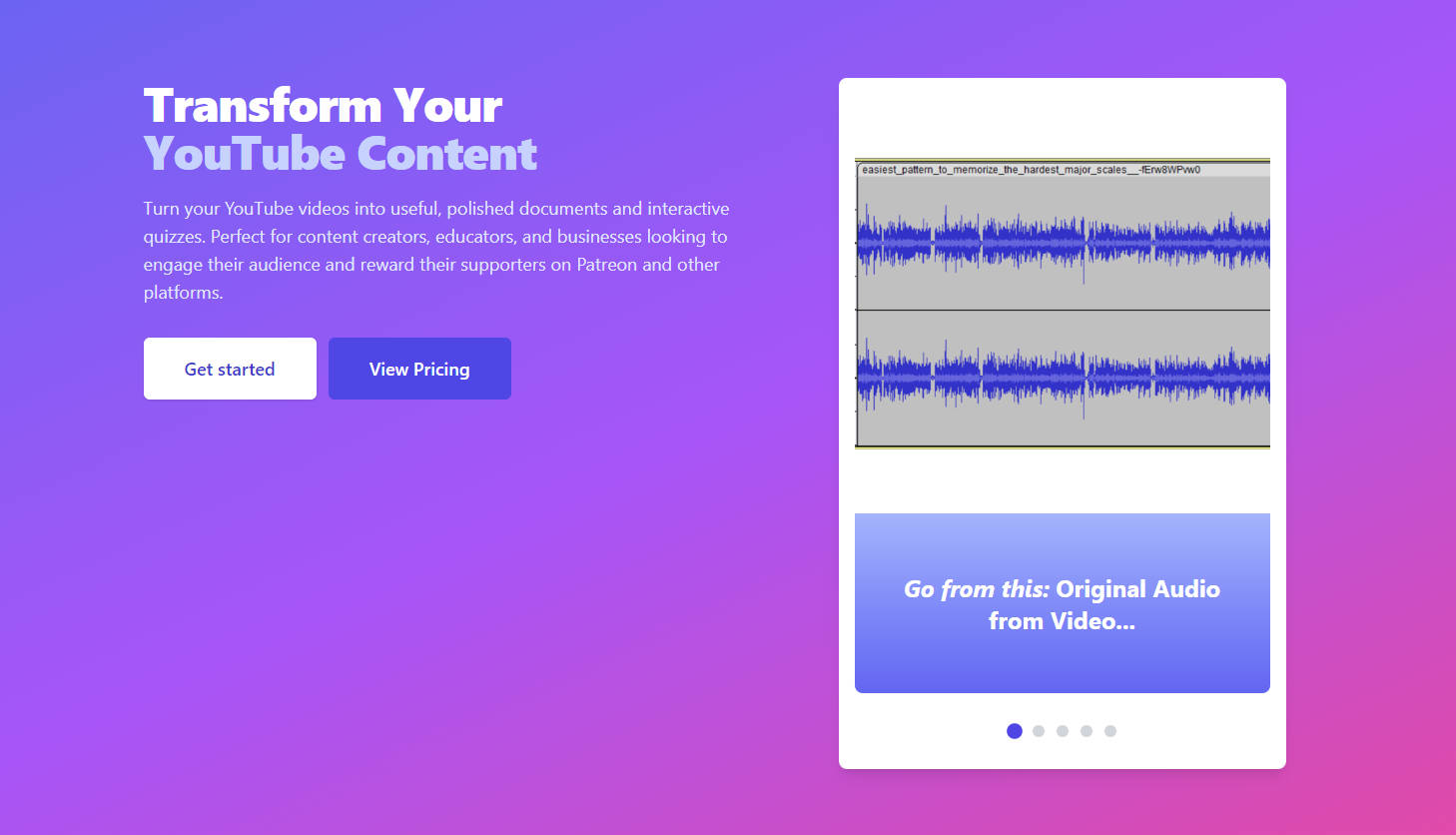Click the Transform Your heading text
The width and height of the screenshot is (1456, 835).
tap(323, 105)
